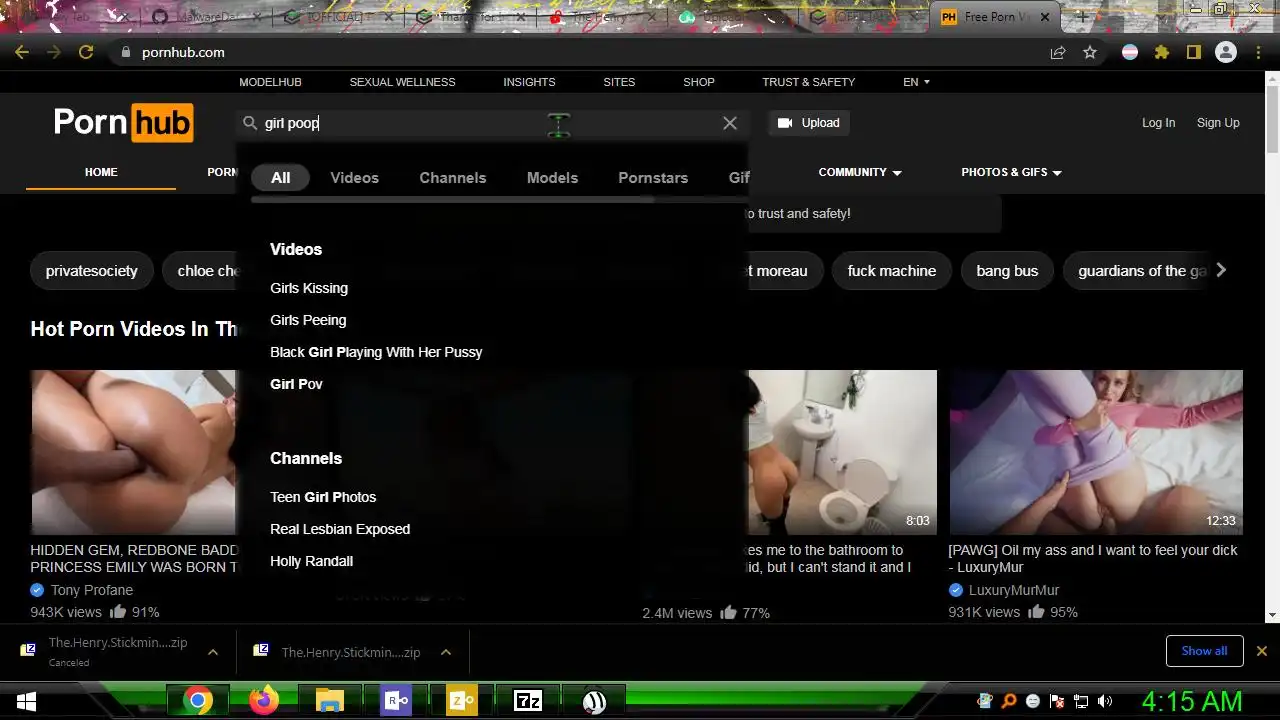Viewport: 1280px width, 720px height.
Task: Open the Chrome three-dot menu
Action: click(x=1259, y=52)
